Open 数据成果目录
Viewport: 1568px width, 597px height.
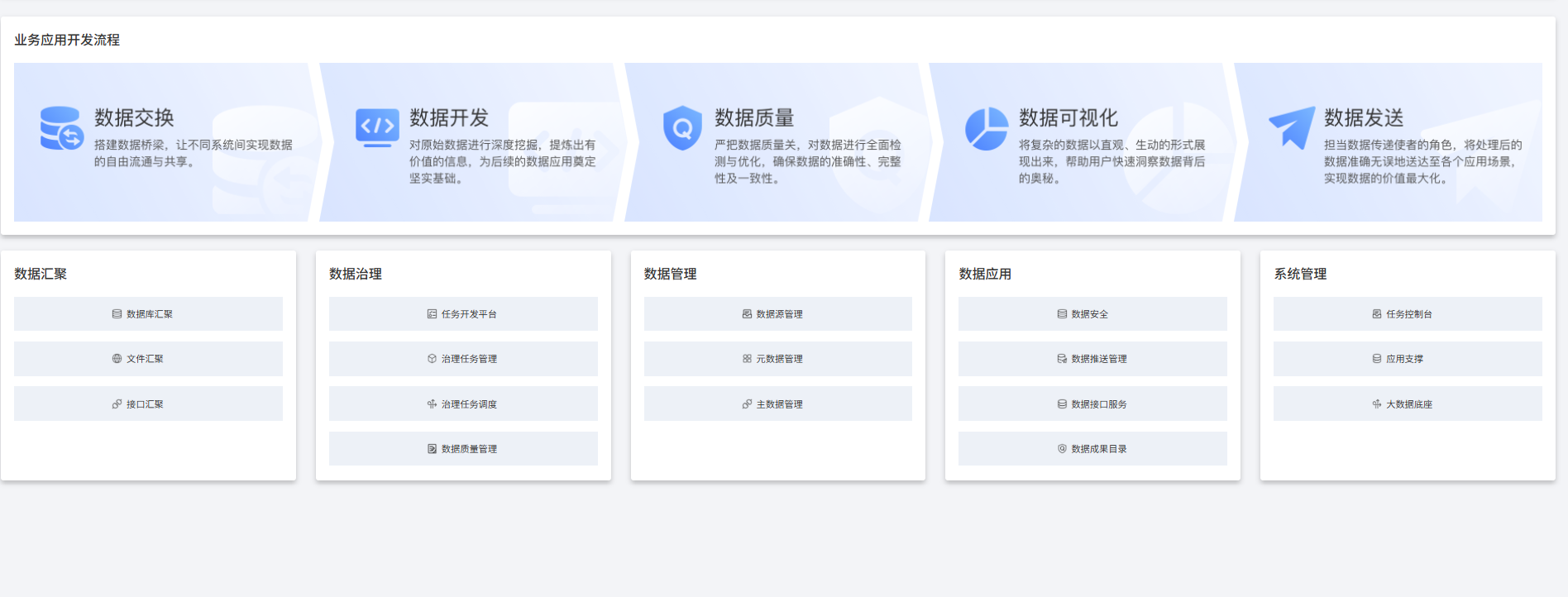[x=1092, y=448]
